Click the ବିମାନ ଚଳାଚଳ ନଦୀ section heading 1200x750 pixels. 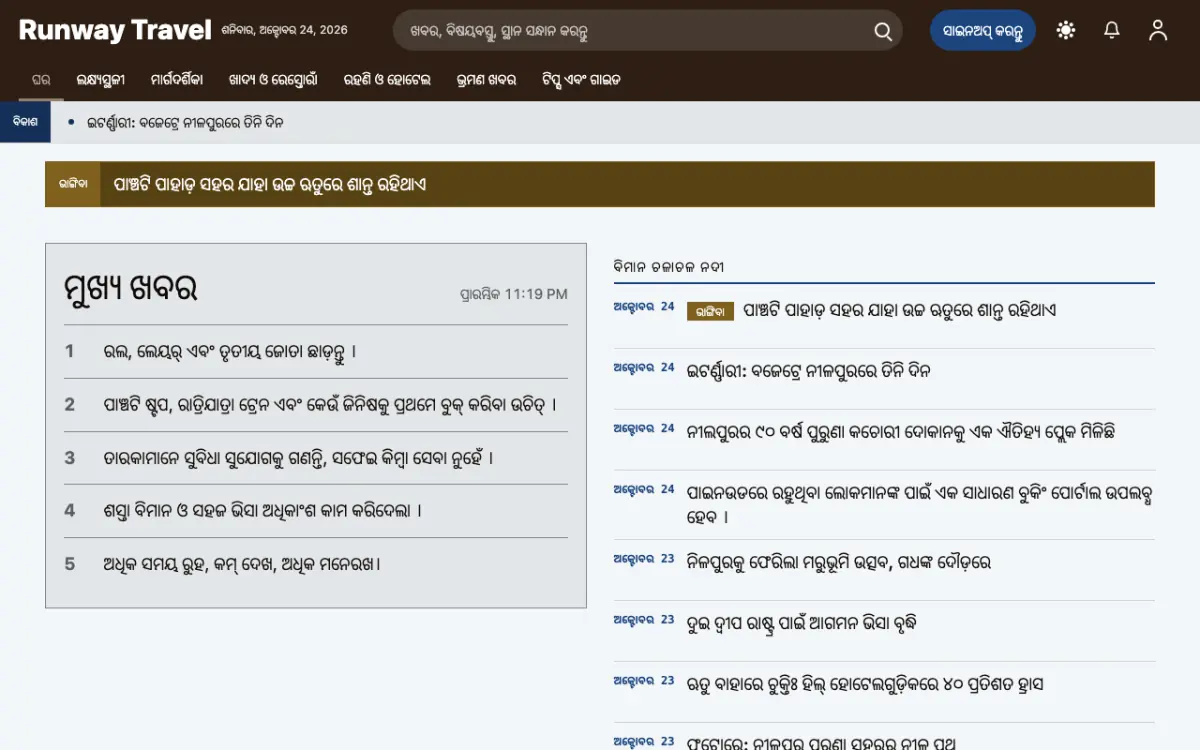tap(669, 267)
